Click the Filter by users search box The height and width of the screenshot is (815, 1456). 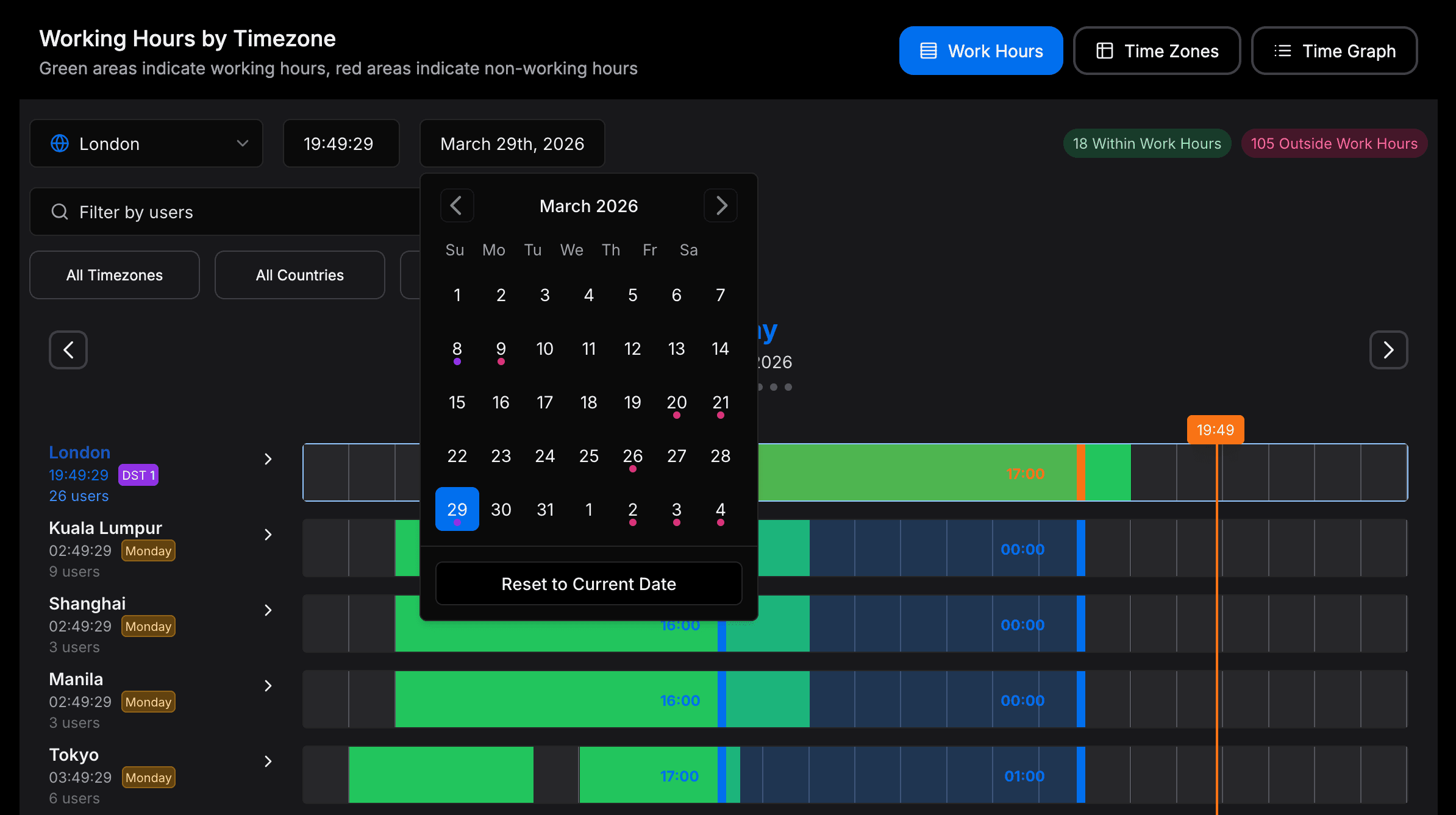(x=226, y=212)
